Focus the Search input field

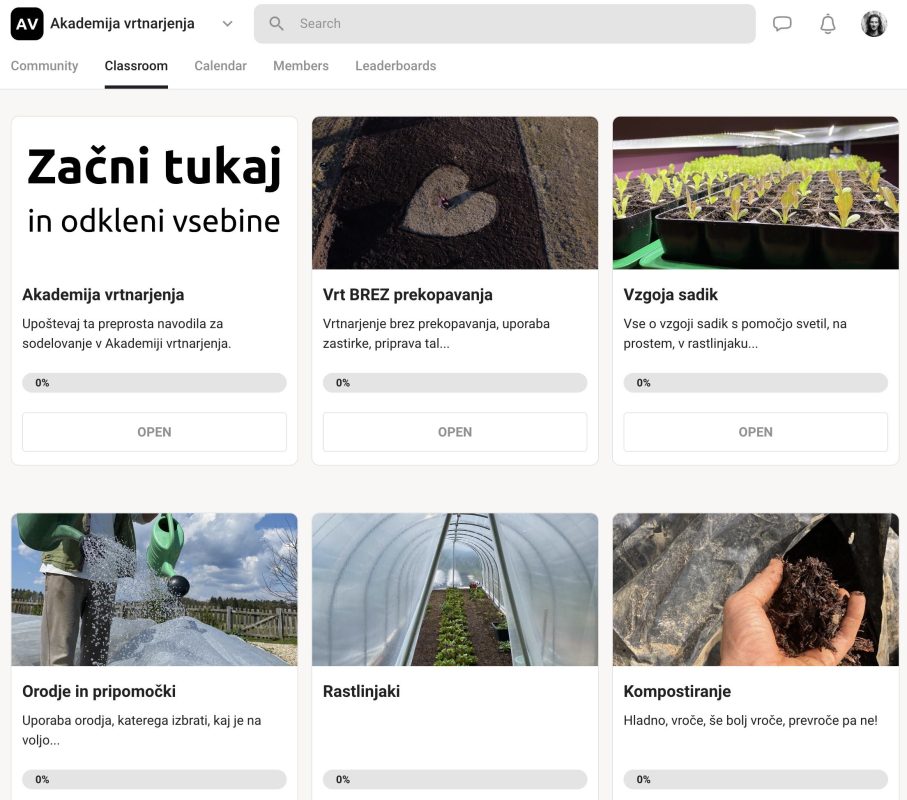click(504, 24)
